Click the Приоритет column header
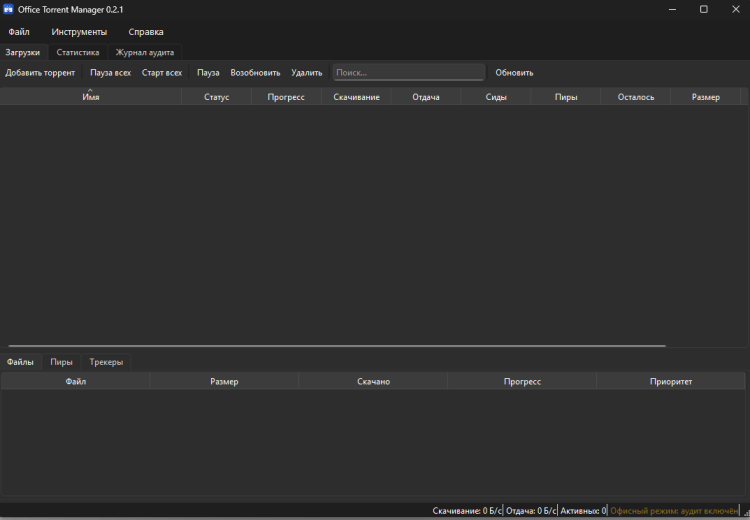Viewport: 750px width, 520px height. tap(671, 381)
